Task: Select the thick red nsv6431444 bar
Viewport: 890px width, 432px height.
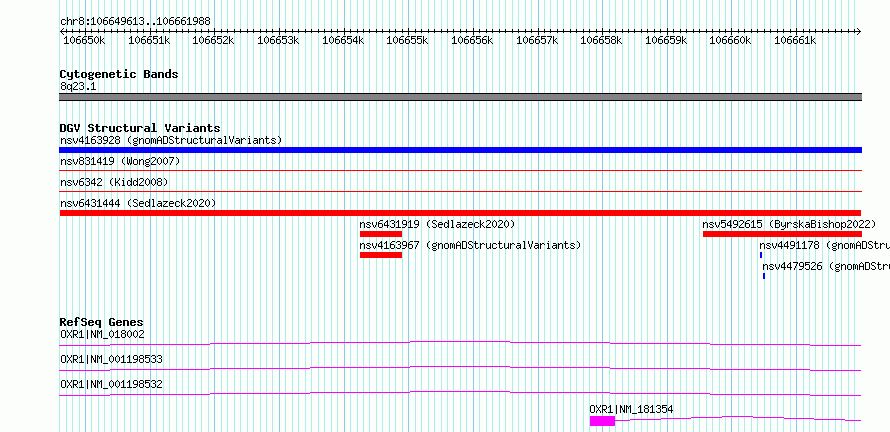Action: pyautogui.click(x=460, y=213)
